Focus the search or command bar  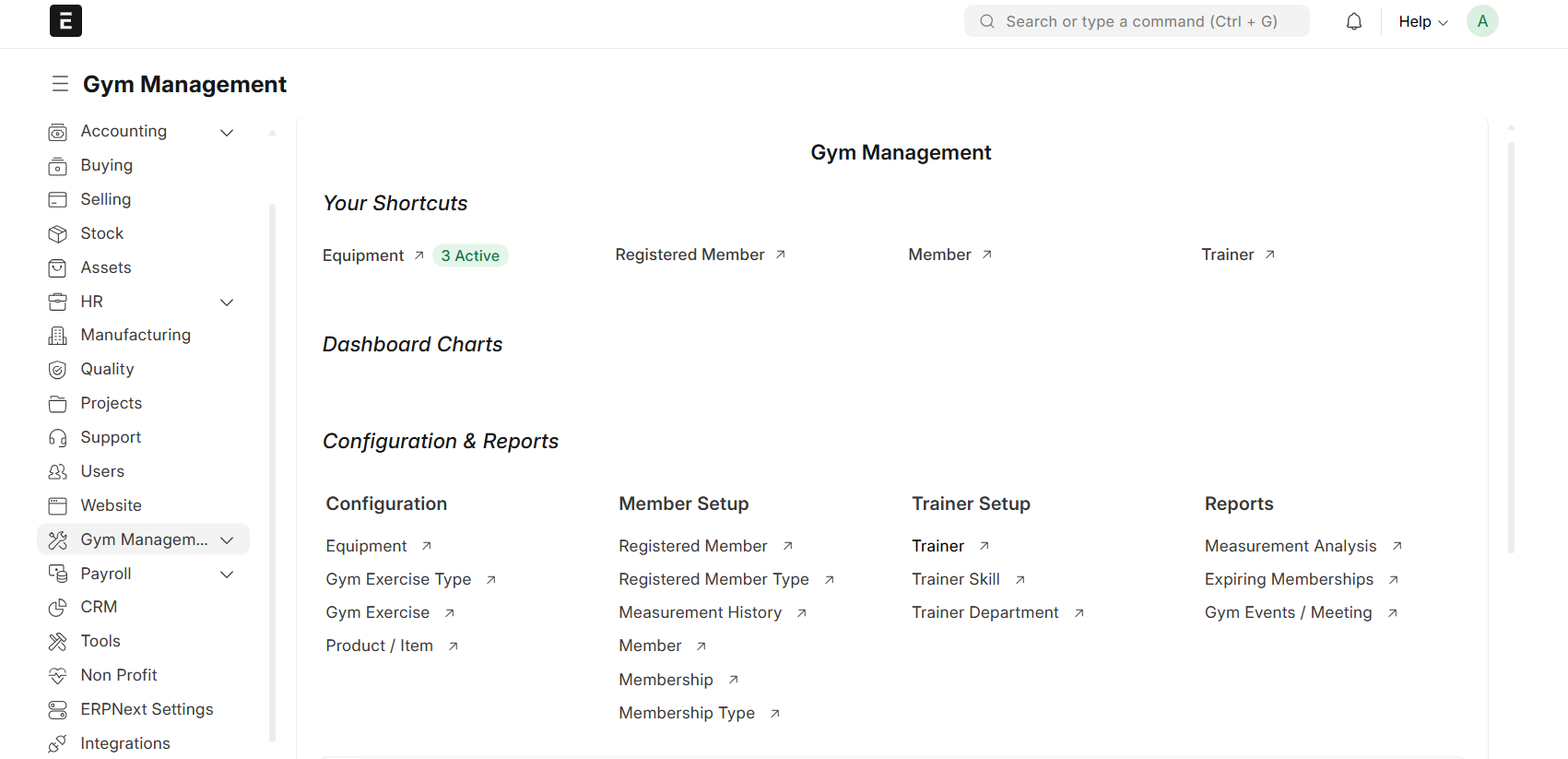tap(1140, 21)
